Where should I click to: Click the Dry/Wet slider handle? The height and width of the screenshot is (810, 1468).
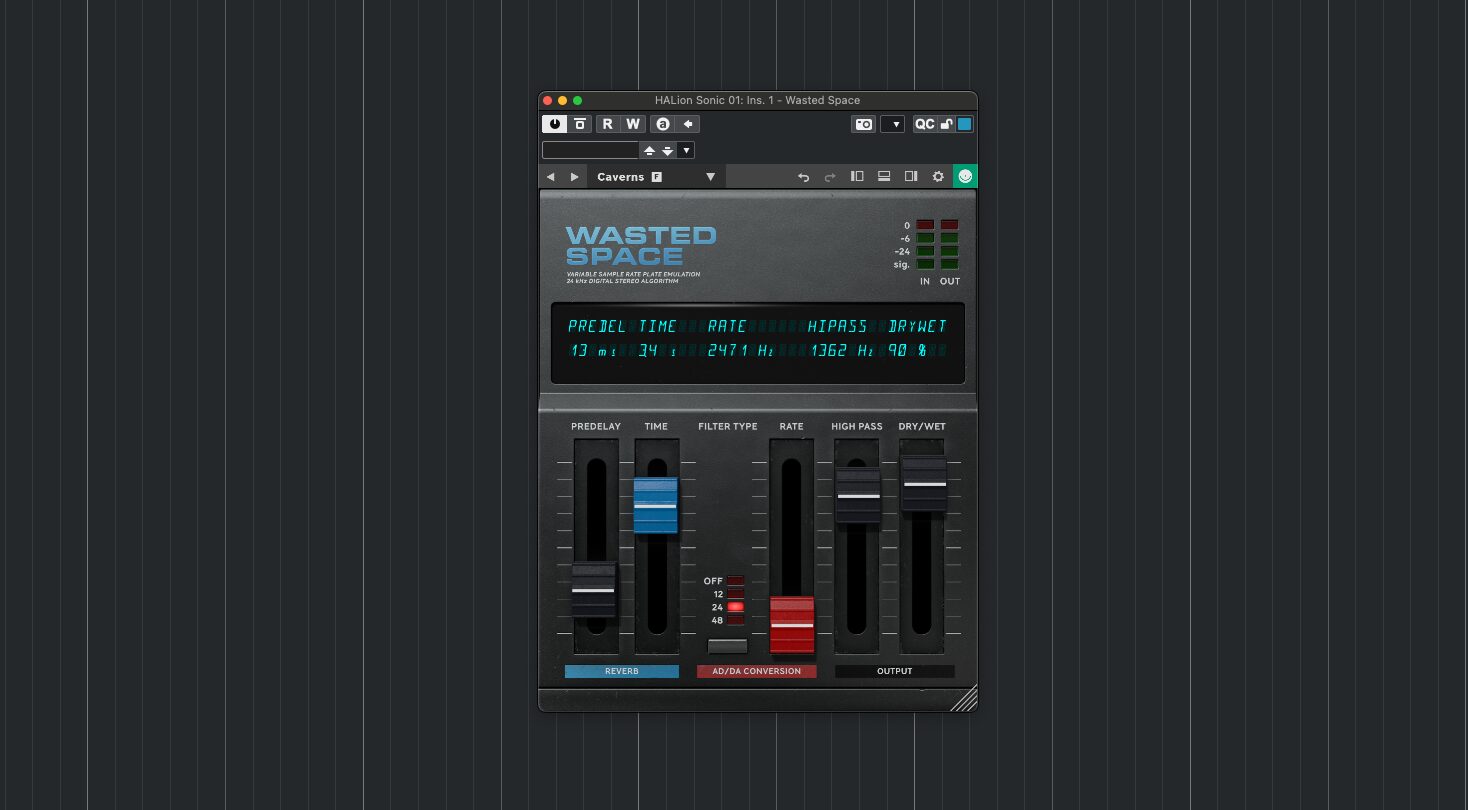924,484
